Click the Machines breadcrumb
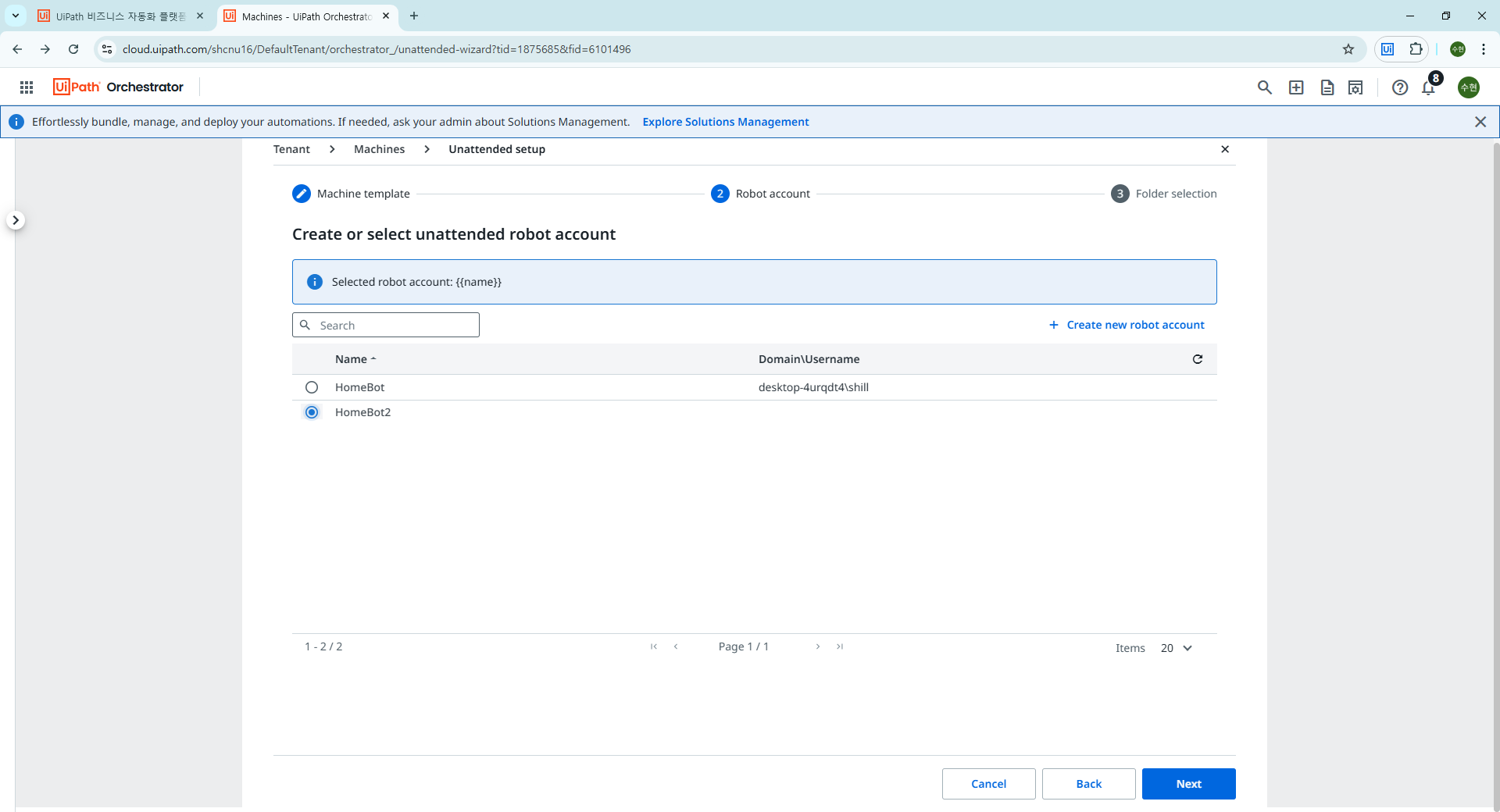Viewport: 1500px width, 812px height. [x=379, y=149]
